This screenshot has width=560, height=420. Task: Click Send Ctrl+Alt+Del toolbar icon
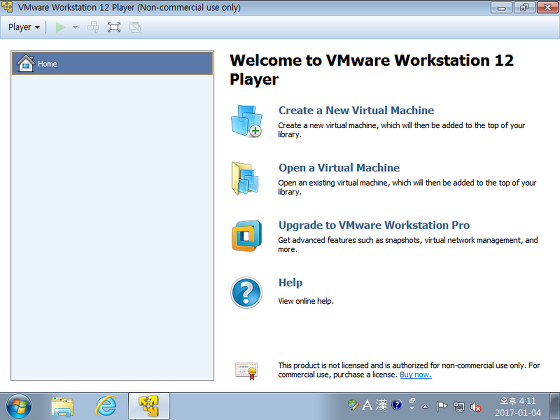pyautogui.click(x=93, y=27)
